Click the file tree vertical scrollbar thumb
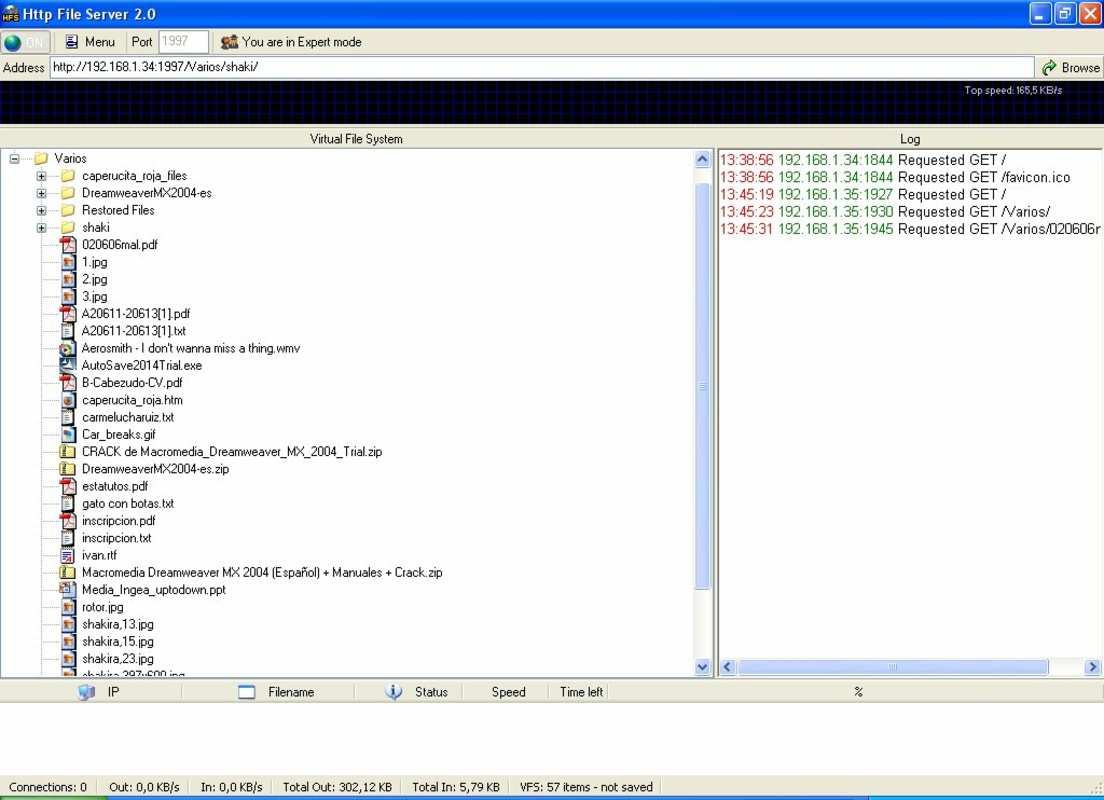 click(702, 385)
